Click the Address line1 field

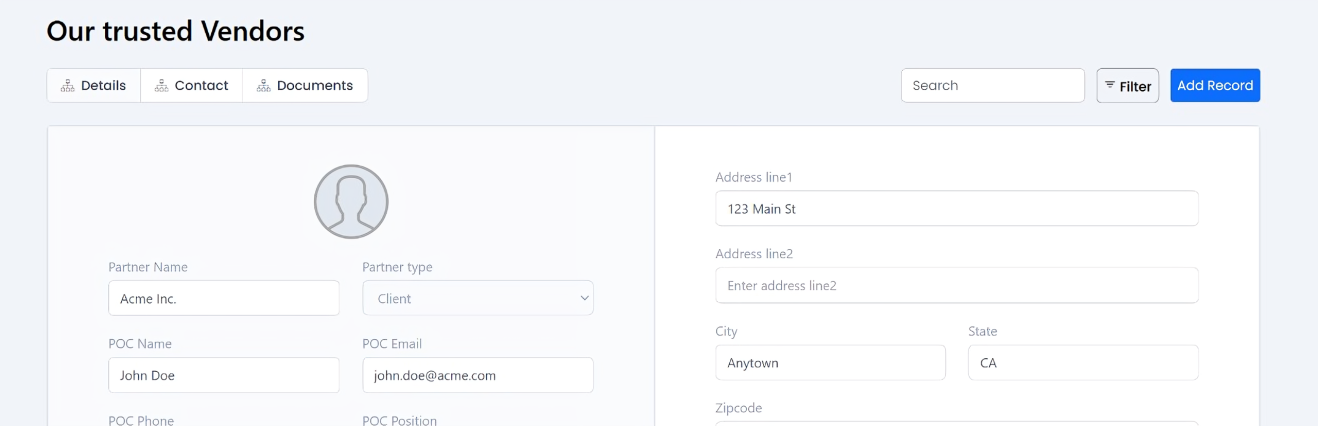956,209
